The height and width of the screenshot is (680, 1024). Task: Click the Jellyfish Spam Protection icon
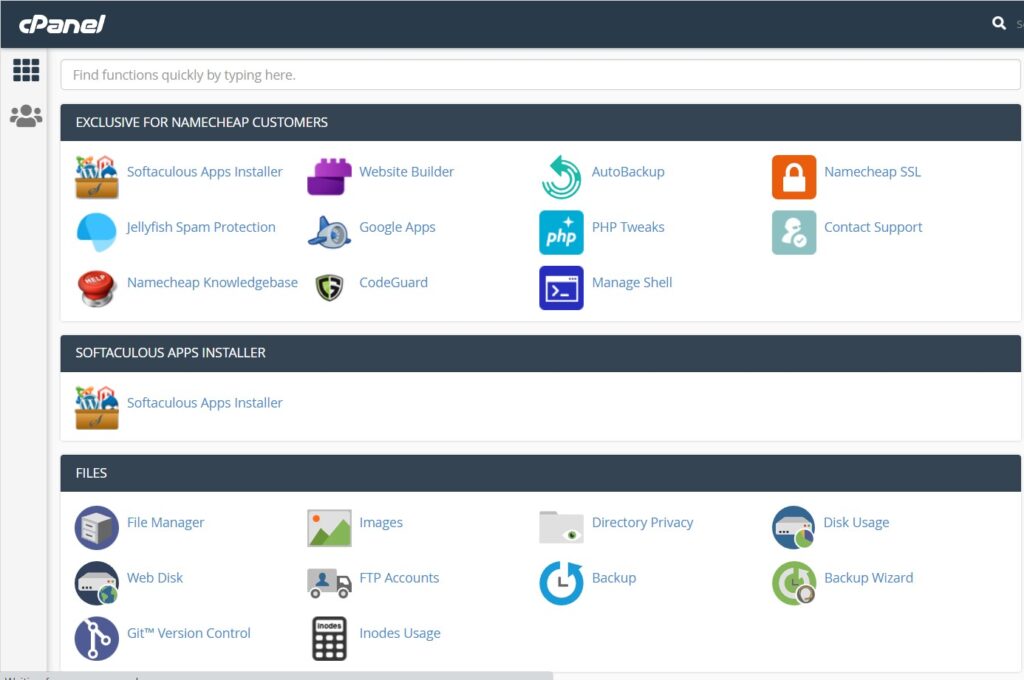tap(97, 232)
